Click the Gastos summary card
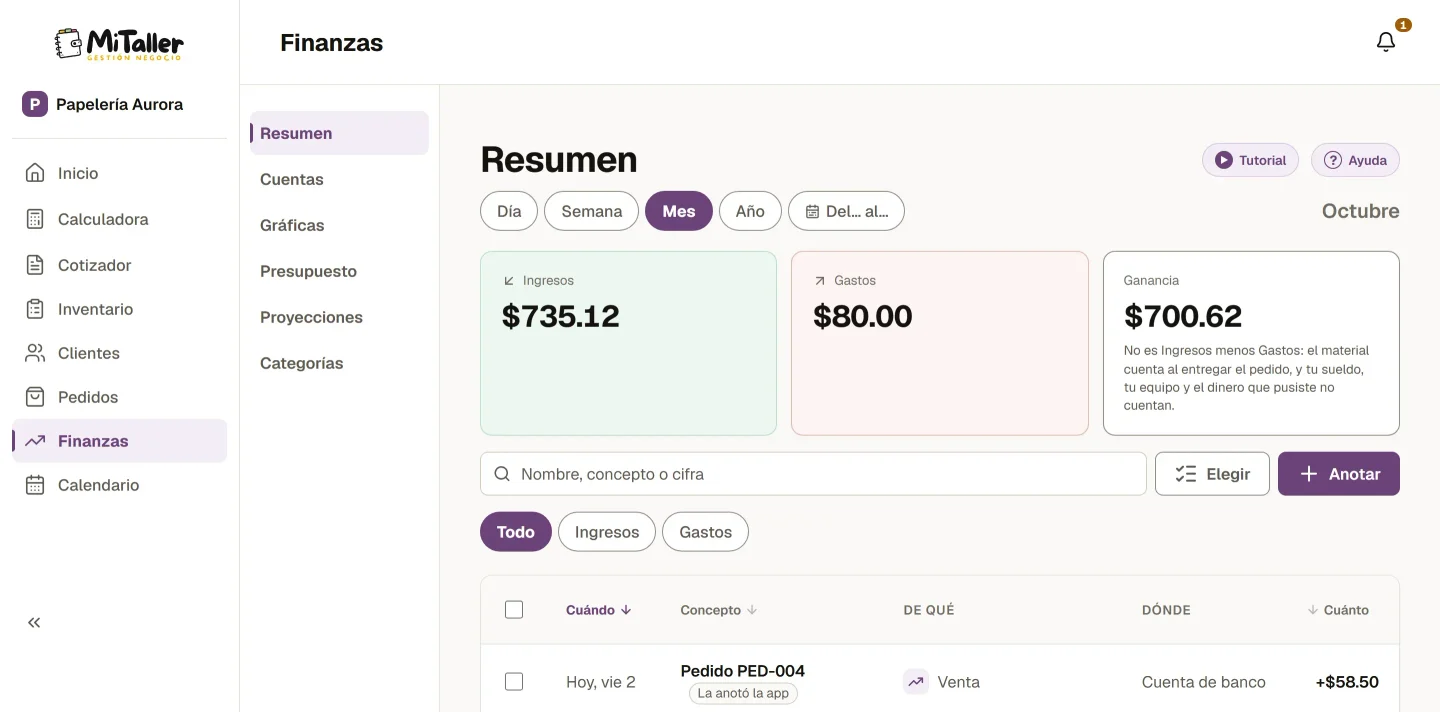The height and width of the screenshot is (712, 1440). pyautogui.click(x=940, y=343)
